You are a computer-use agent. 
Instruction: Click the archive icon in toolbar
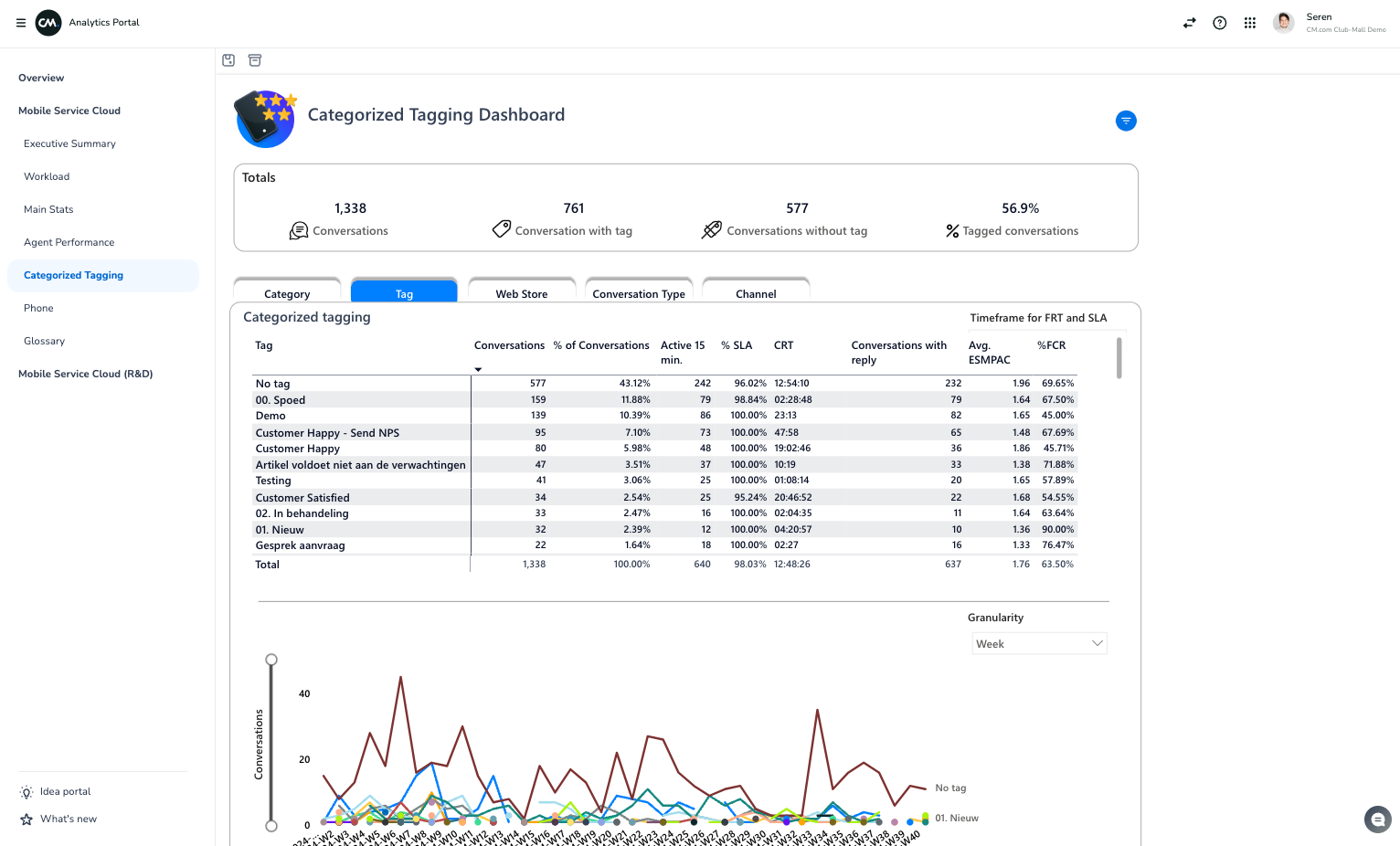point(255,60)
